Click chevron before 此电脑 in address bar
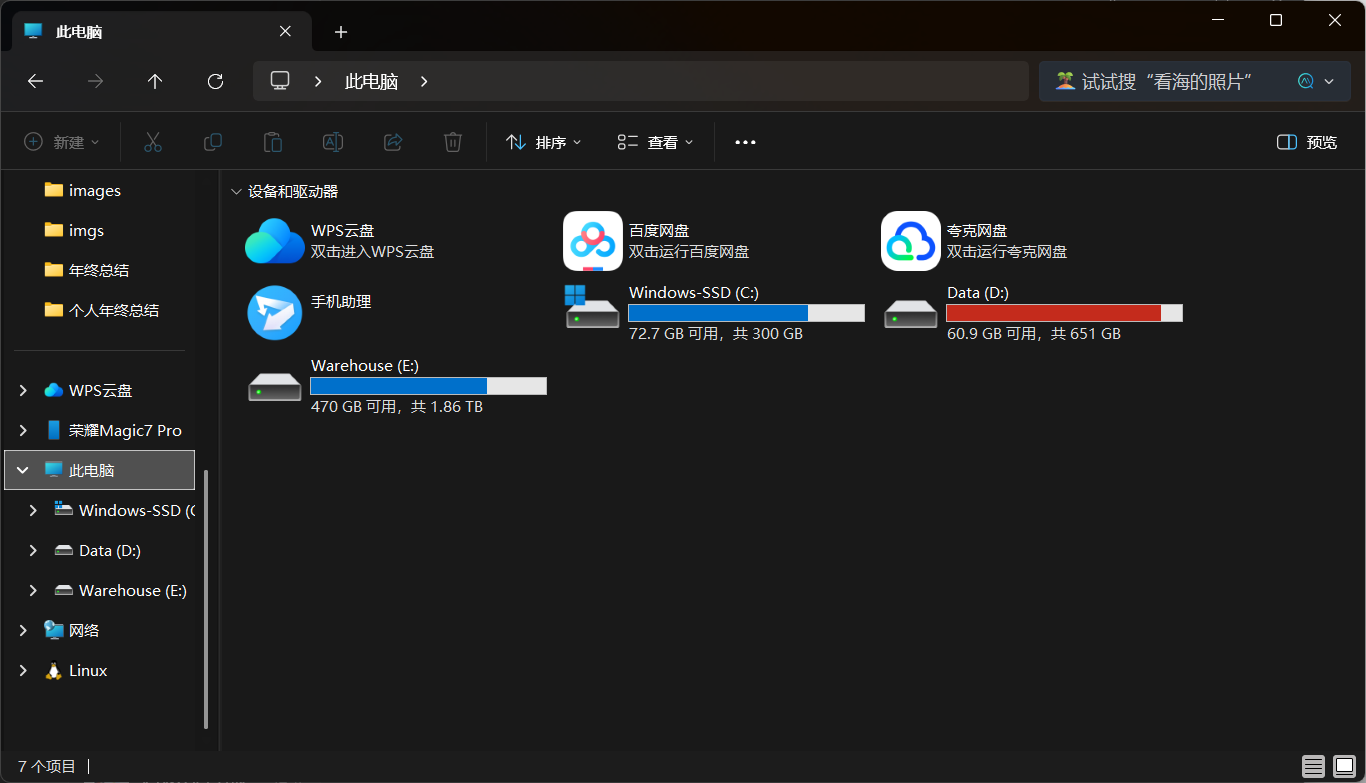1366x783 pixels. click(318, 82)
